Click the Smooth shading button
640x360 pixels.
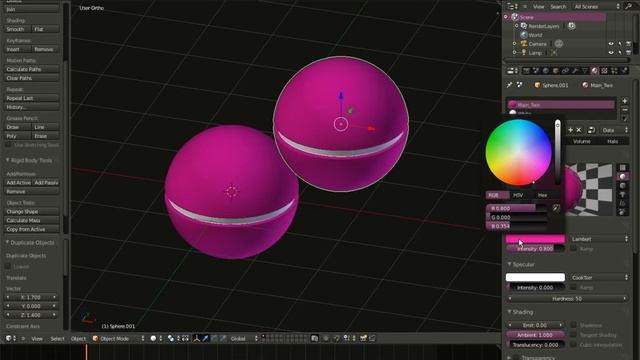18,29
